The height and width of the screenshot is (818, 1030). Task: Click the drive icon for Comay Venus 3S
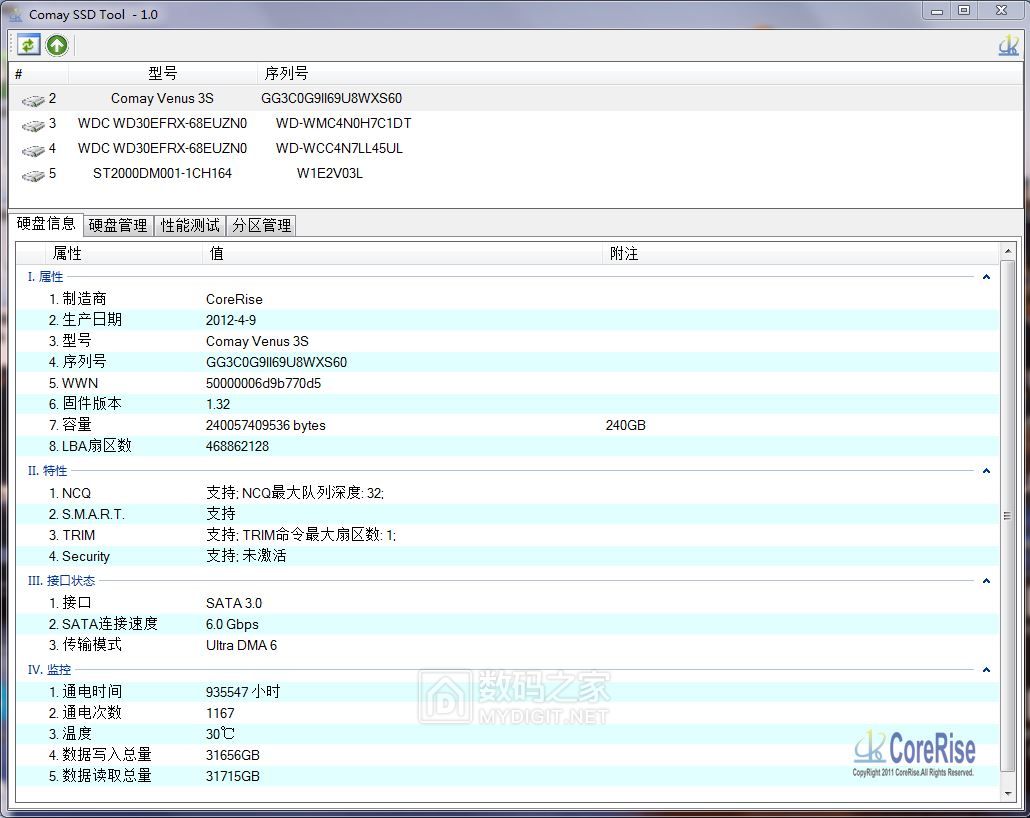(x=33, y=100)
